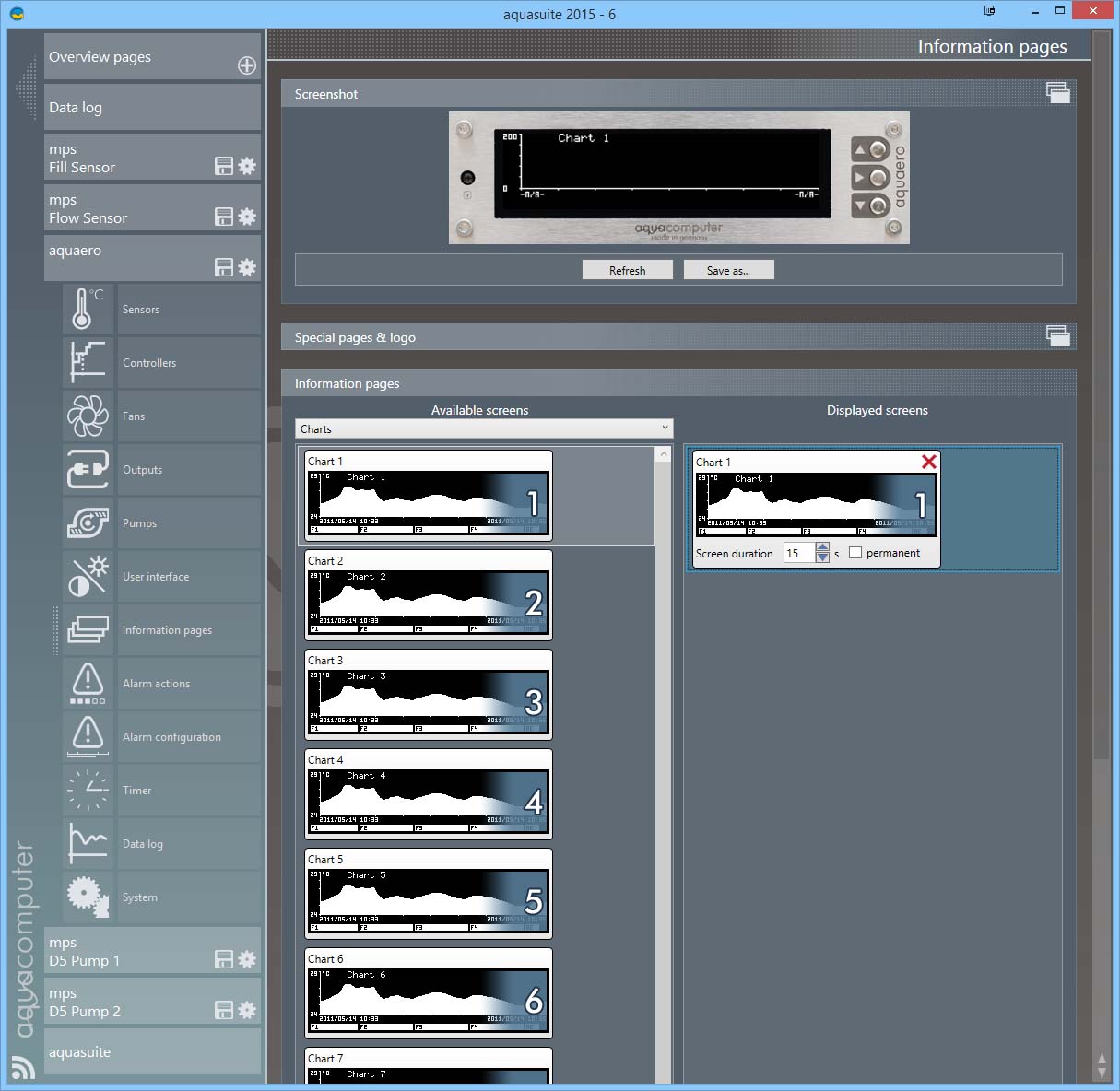
Task: Open the Outputs plug icon
Action: click(88, 470)
